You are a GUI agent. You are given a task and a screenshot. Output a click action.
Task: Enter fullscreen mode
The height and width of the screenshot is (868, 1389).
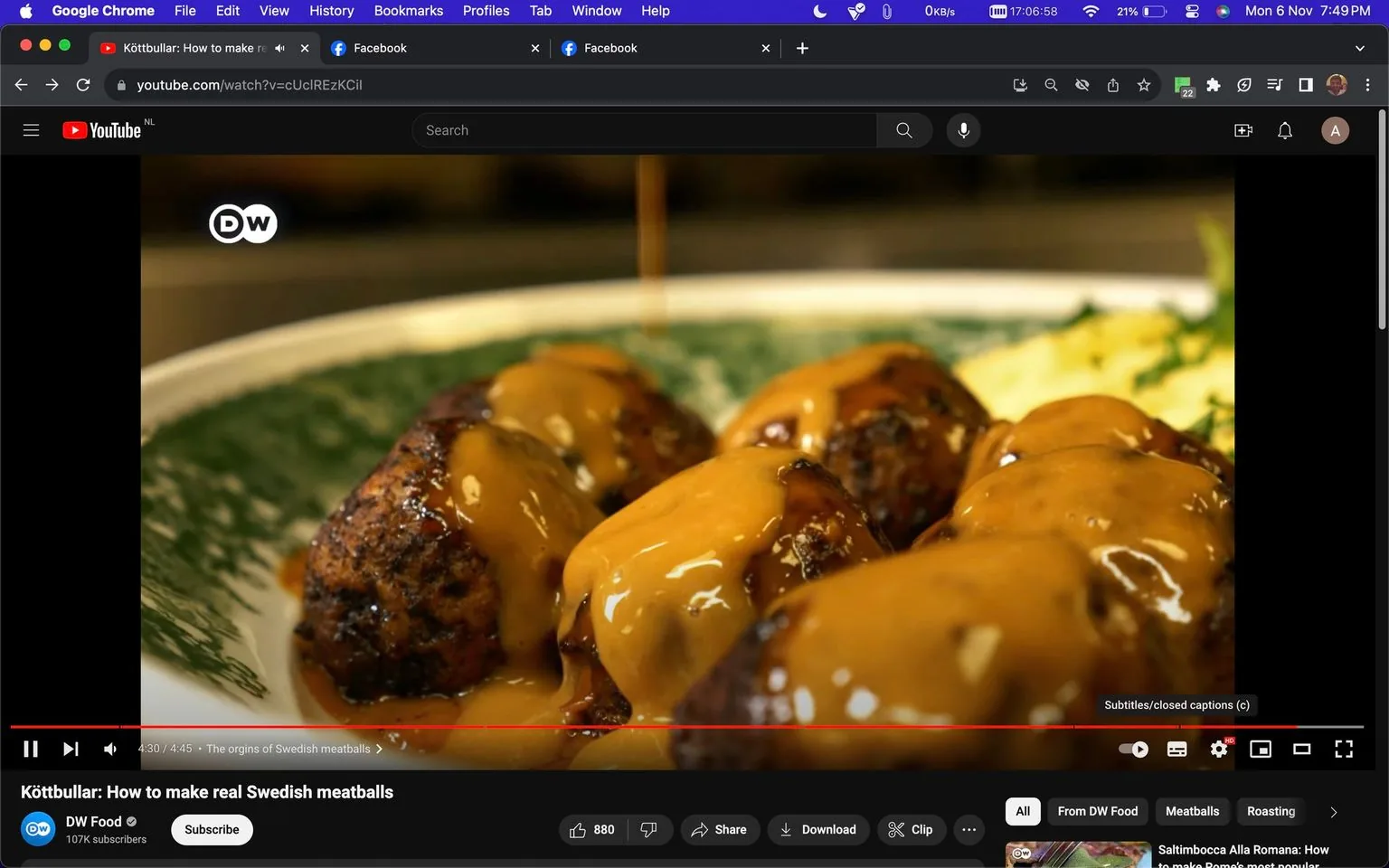pos(1344,749)
